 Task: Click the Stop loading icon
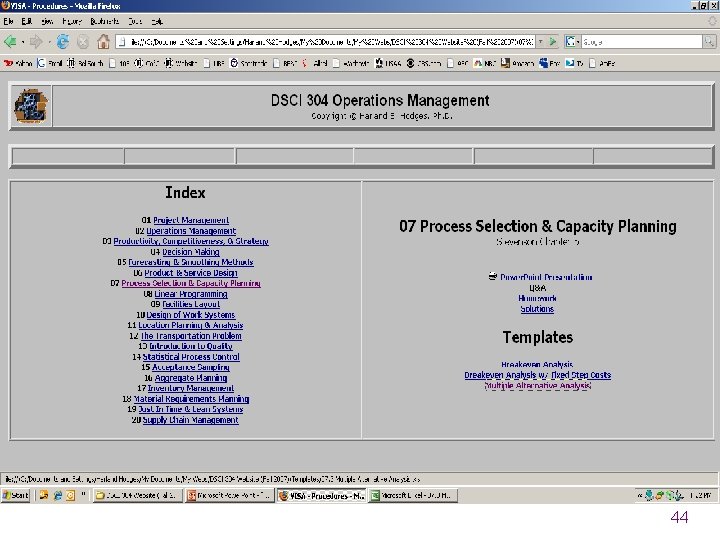(83, 42)
